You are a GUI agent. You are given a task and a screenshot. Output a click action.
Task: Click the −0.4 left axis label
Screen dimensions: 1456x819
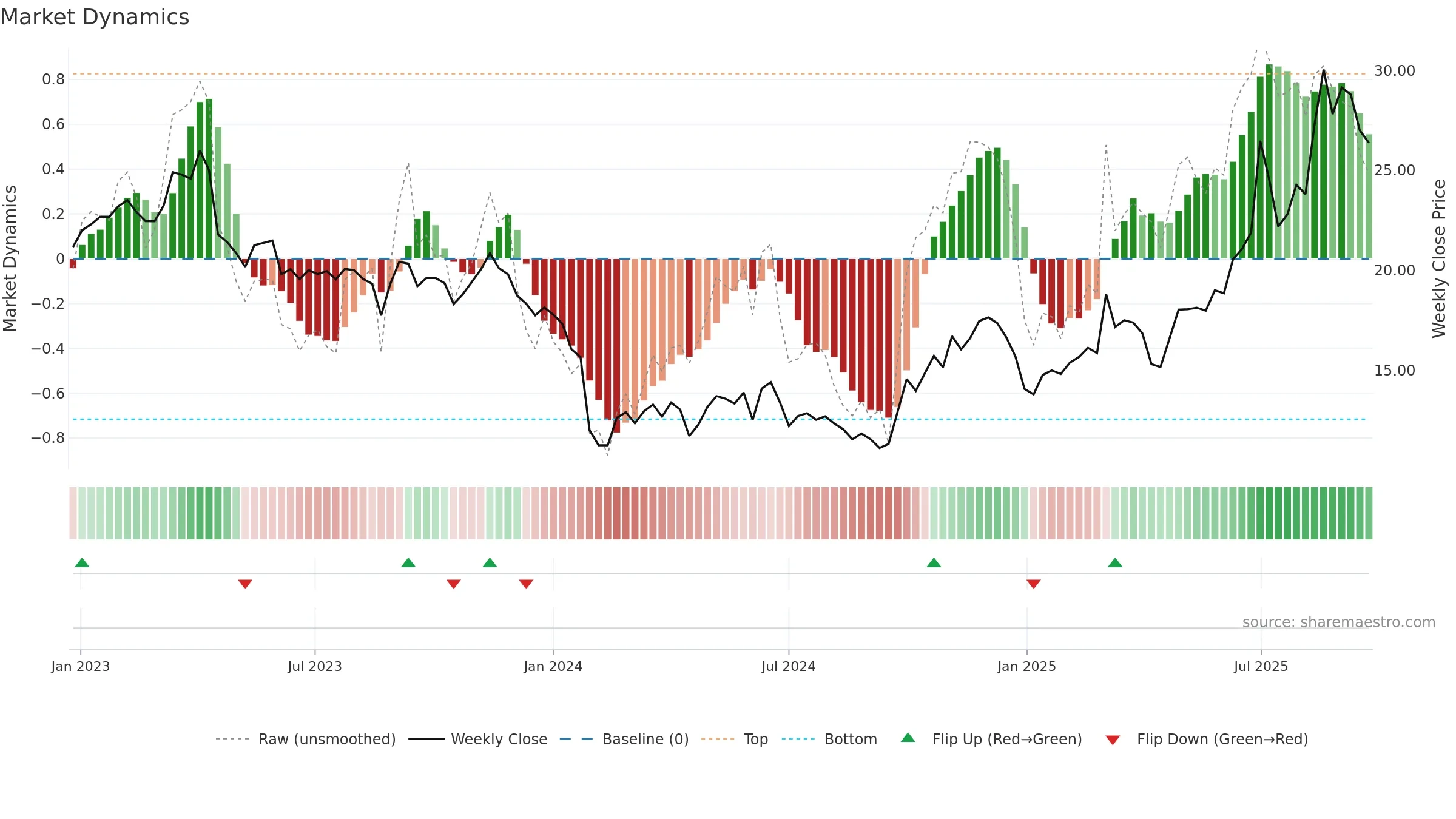click(x=48, y=348)
